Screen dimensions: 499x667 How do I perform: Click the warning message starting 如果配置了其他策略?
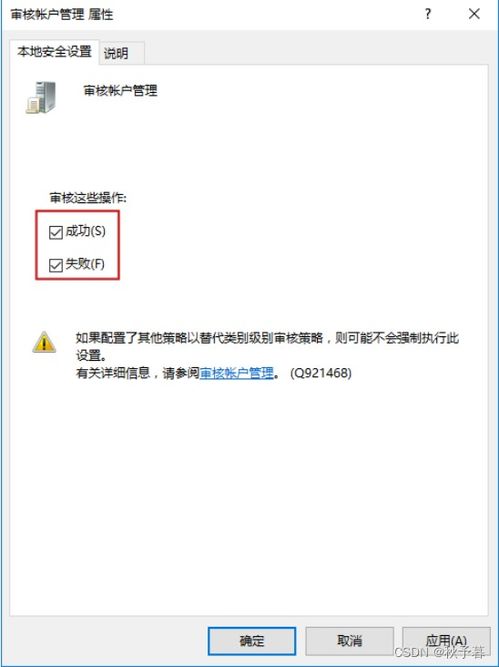click(267, 347)
